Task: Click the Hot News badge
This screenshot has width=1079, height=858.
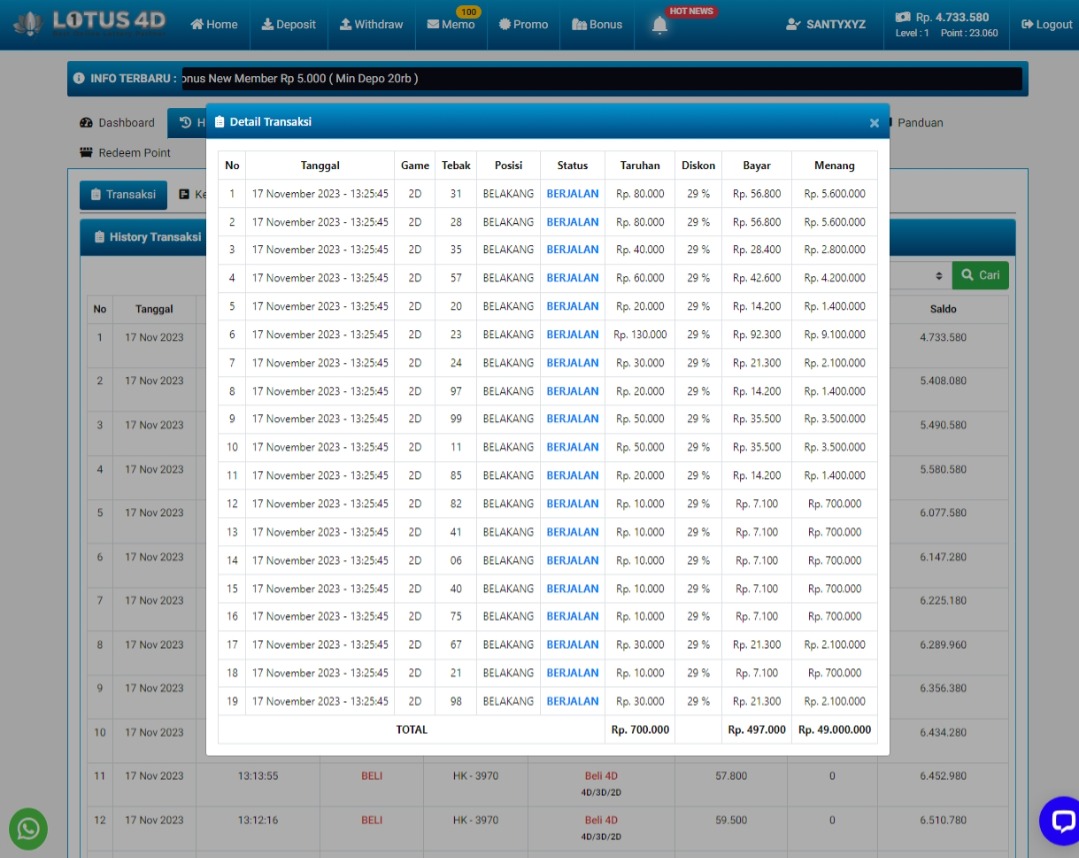Action: tap(691, 11)
